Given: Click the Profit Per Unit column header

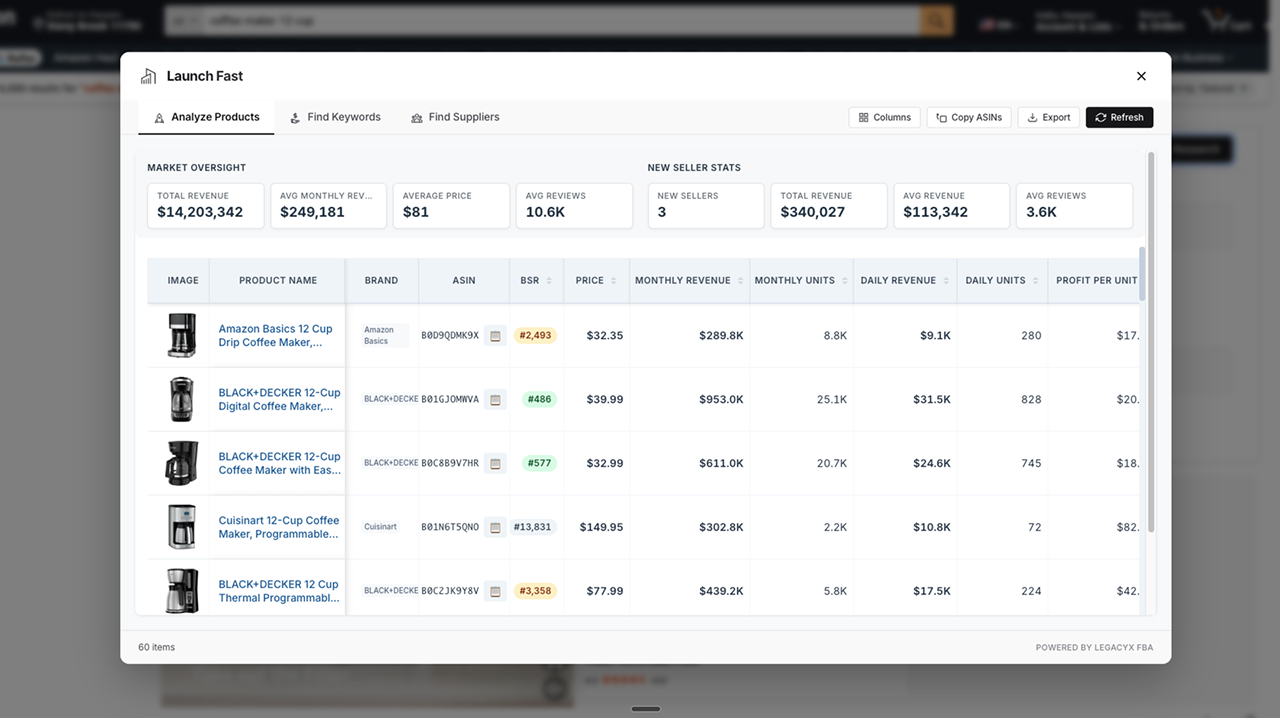Looking at the screenshot, I should (x=1094, y=281).
